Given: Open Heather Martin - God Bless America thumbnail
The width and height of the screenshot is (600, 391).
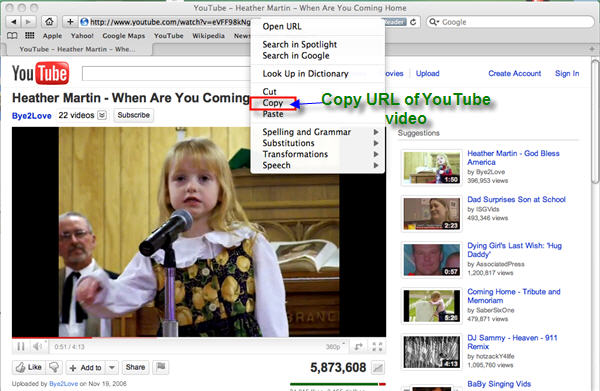Looking at the screenshot, I should [432, 168].
